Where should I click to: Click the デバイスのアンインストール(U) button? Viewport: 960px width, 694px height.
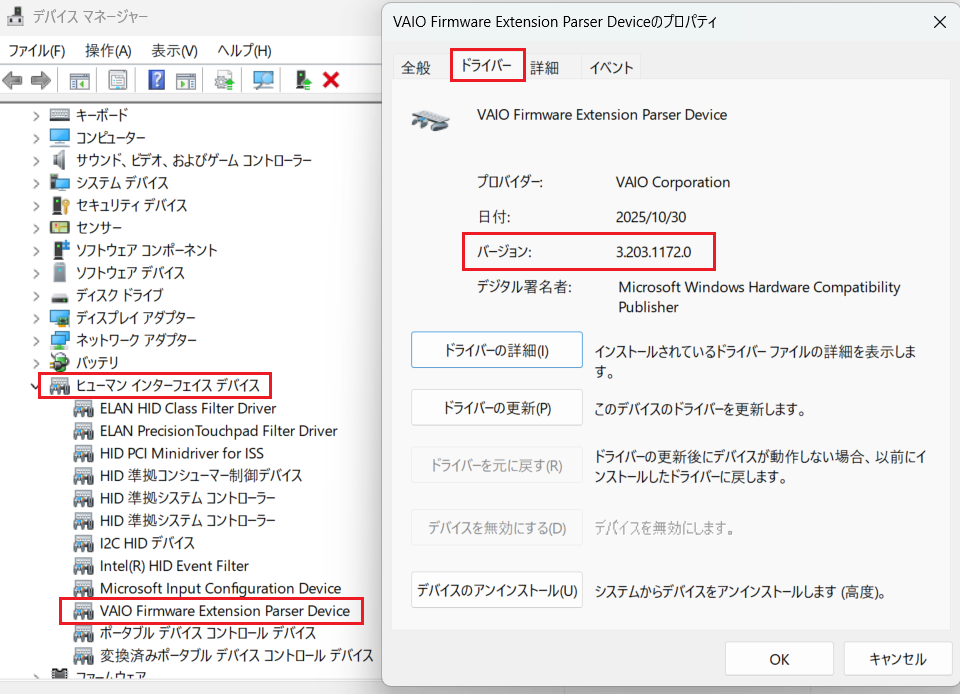pyautogui.click(x=496, y=590)
